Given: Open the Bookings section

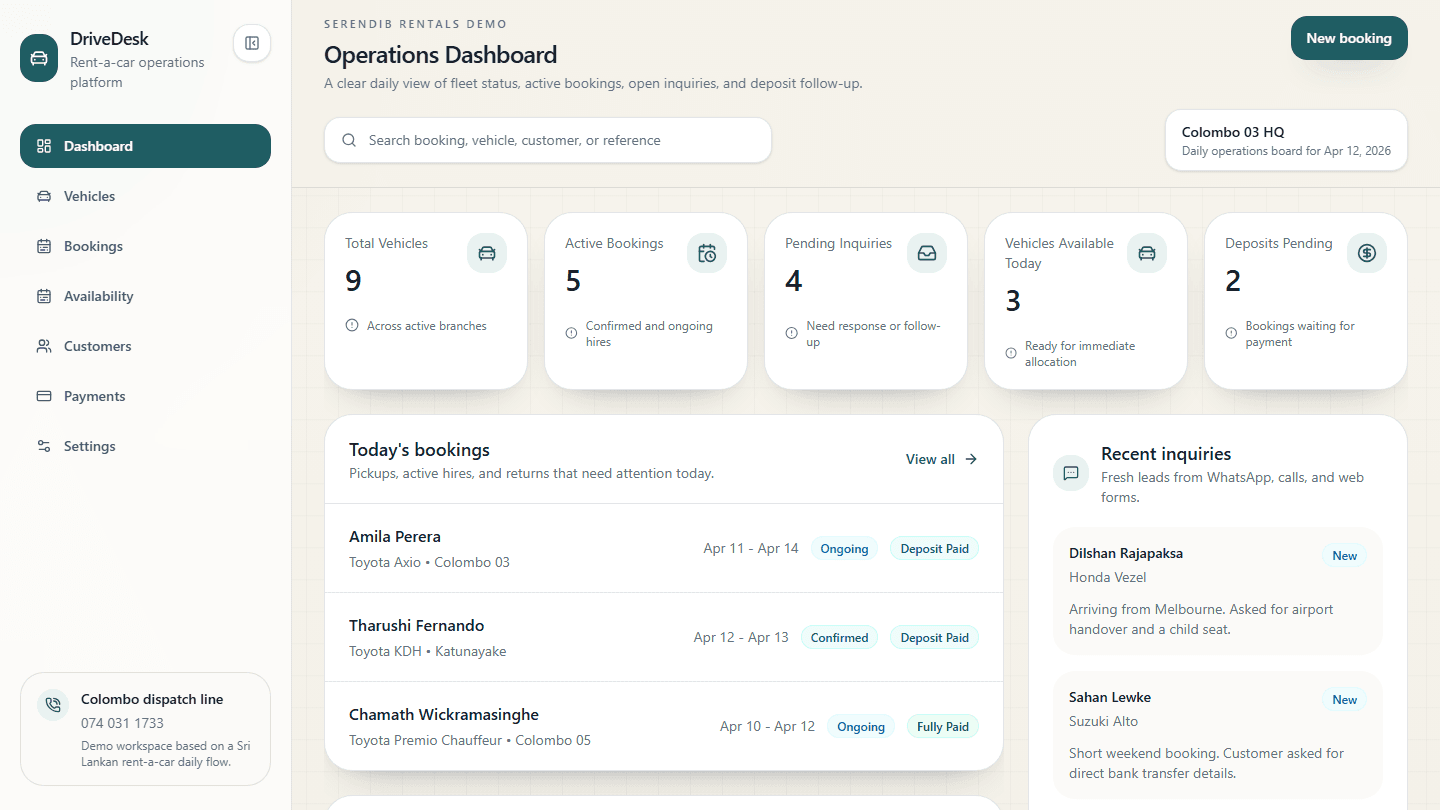Looking at the screenshot, I should pos(145,246).
